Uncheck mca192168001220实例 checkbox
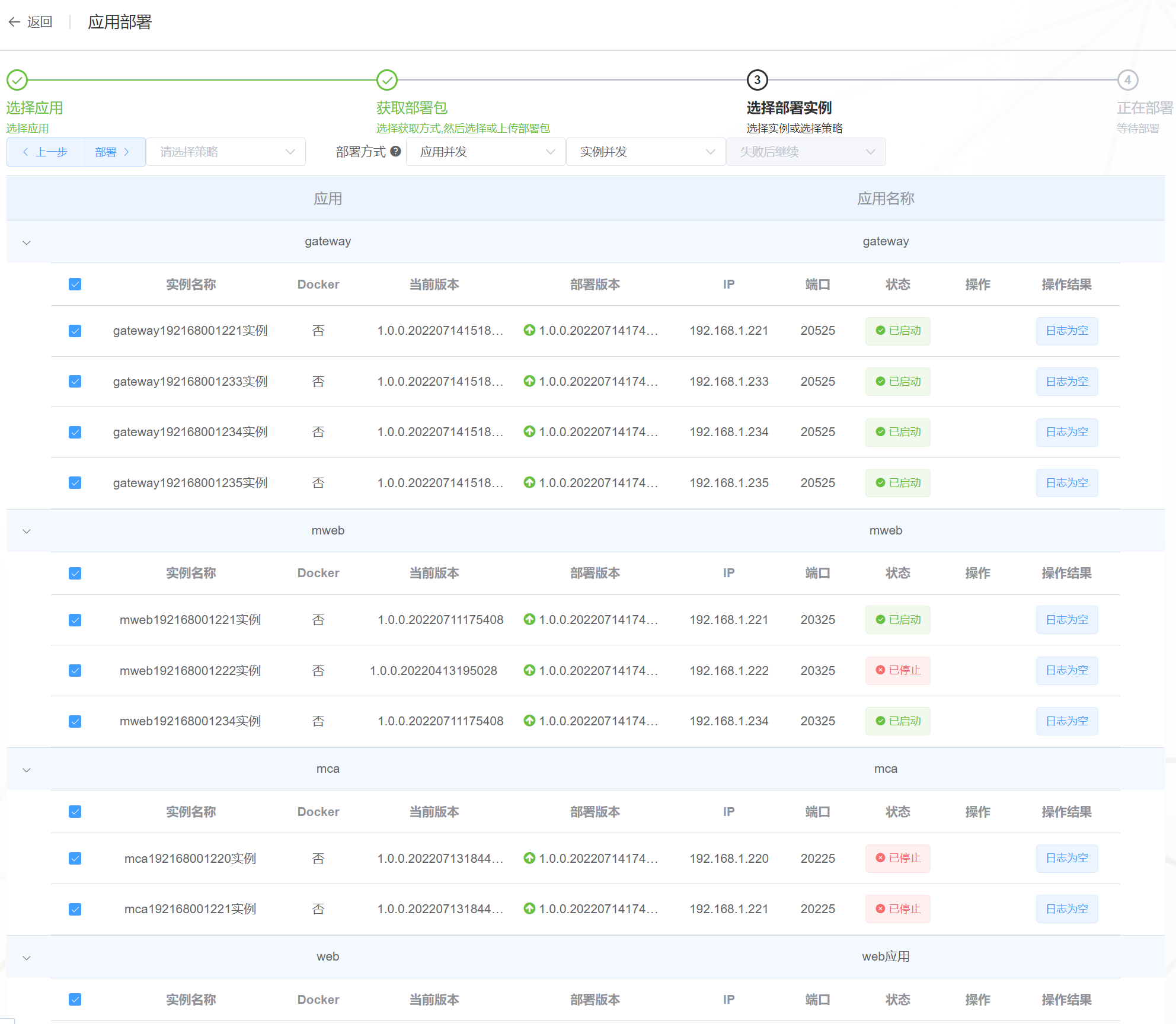The image size is (1176, 1024). (x=75, y=858)
